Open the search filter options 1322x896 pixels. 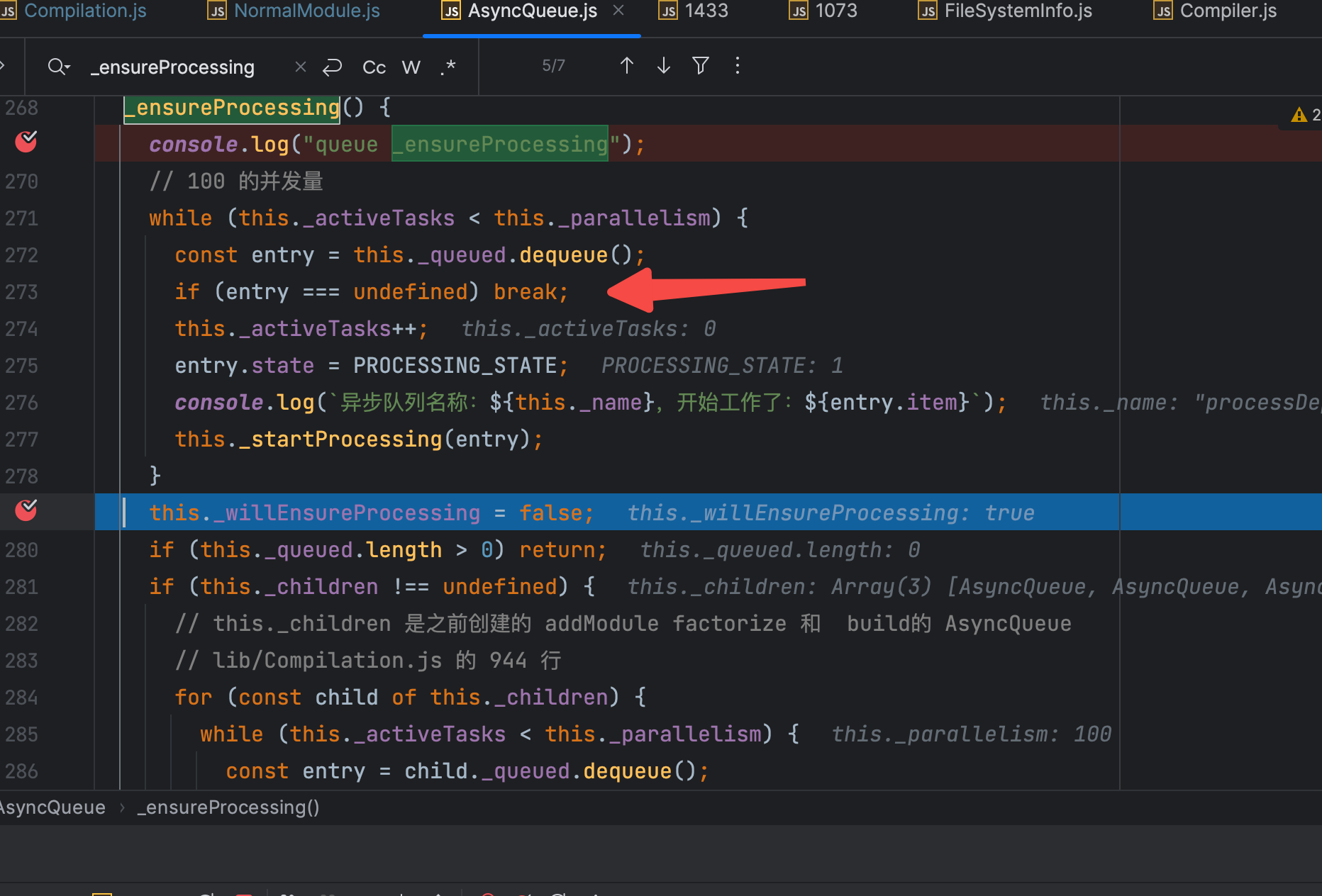pyautogui.click(x=700, y=66)
